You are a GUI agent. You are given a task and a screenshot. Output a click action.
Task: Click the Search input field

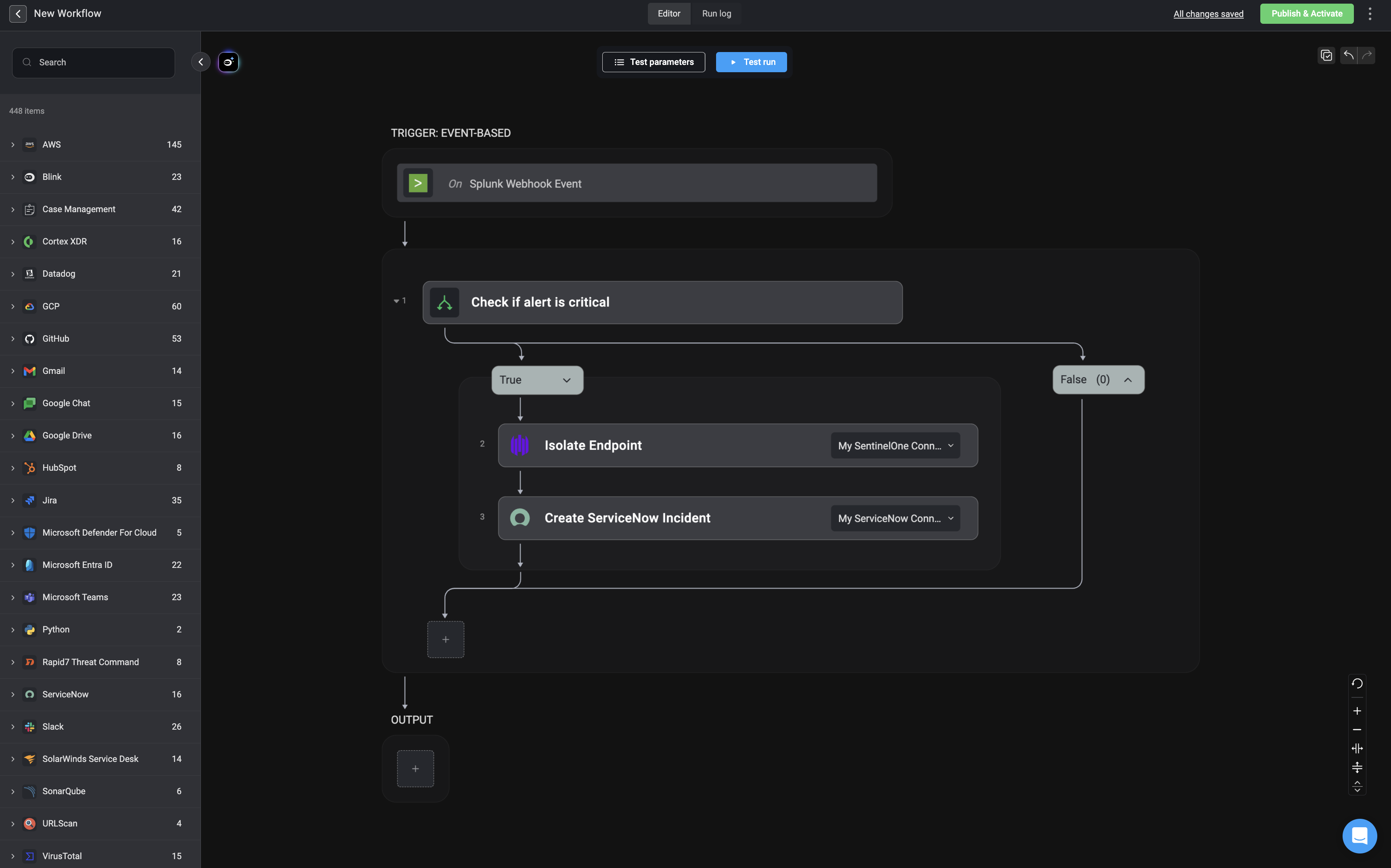point(94,63)
